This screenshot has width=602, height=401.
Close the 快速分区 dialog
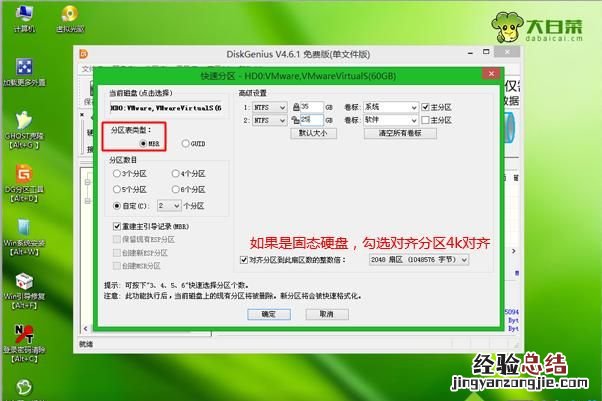[x=491, y=74]
